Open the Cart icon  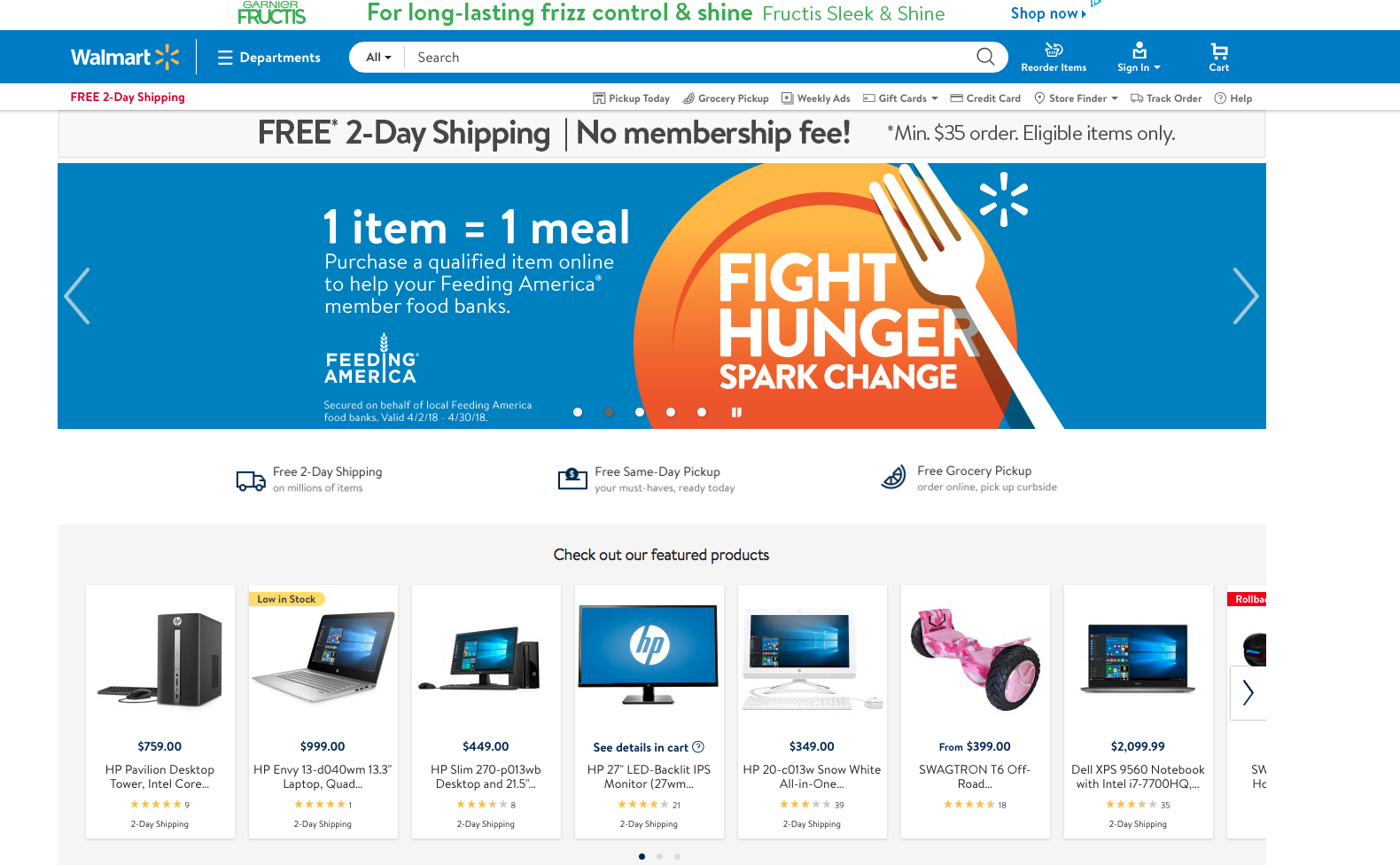(x=1219, y=51)
